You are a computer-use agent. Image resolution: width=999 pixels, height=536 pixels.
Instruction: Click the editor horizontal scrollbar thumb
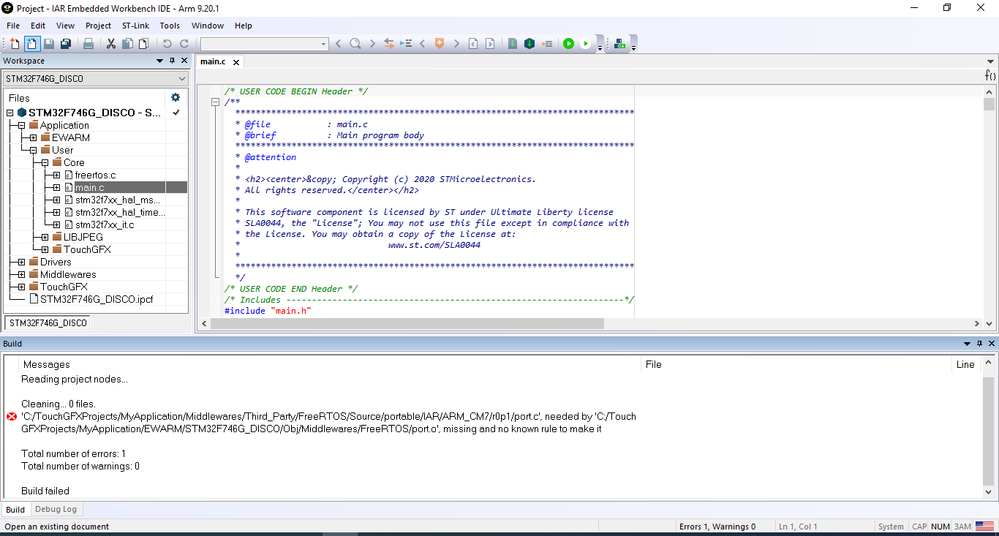click(x=407, y=324)
